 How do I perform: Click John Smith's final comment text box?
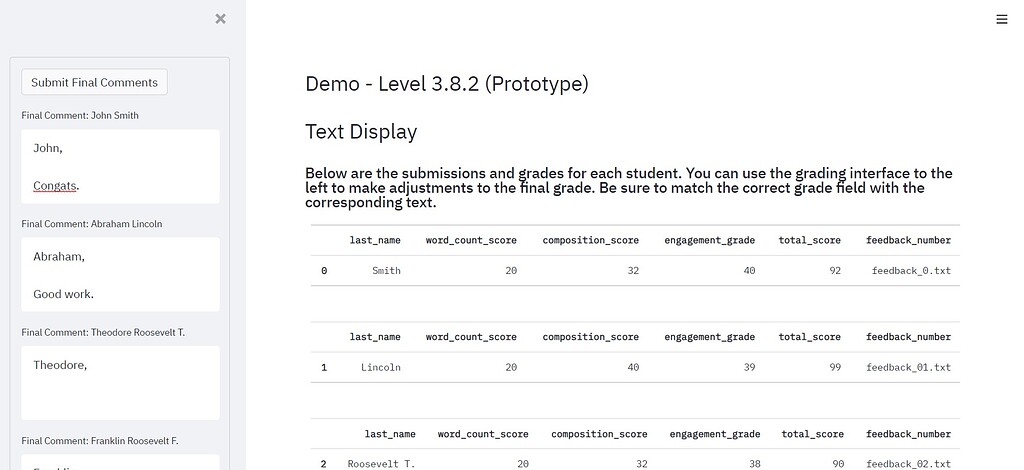click(120, 166)
